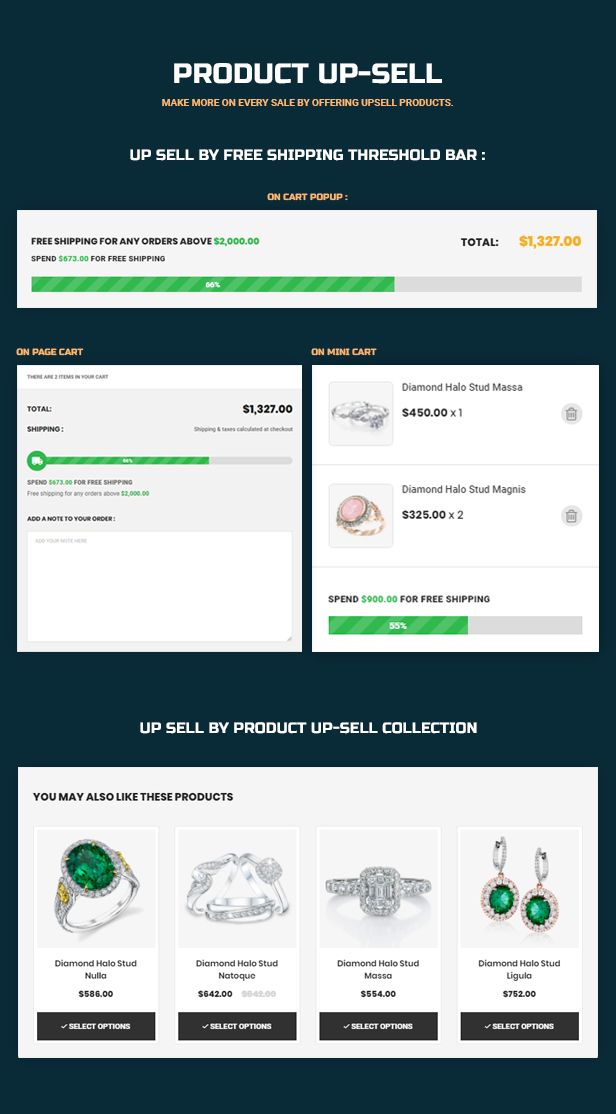Click the mini cart pink stone ring thumbnail

pos(361,516)
